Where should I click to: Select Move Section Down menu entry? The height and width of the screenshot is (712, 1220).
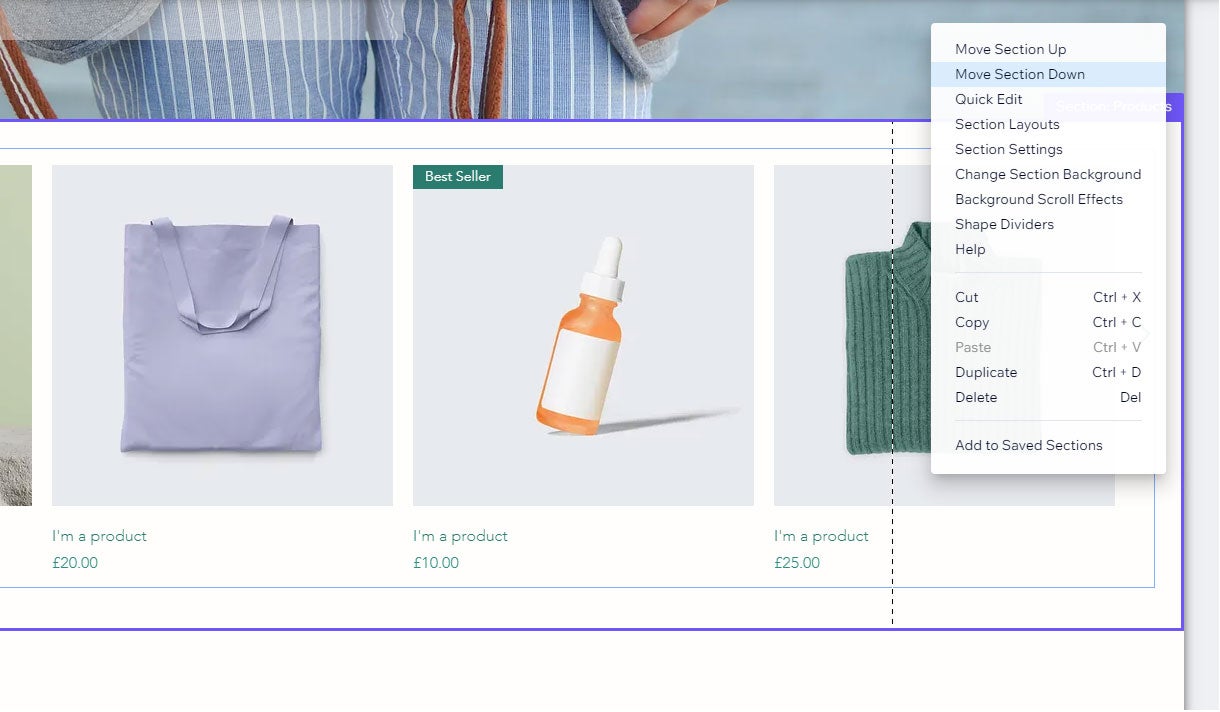[x=1048, y=74]
